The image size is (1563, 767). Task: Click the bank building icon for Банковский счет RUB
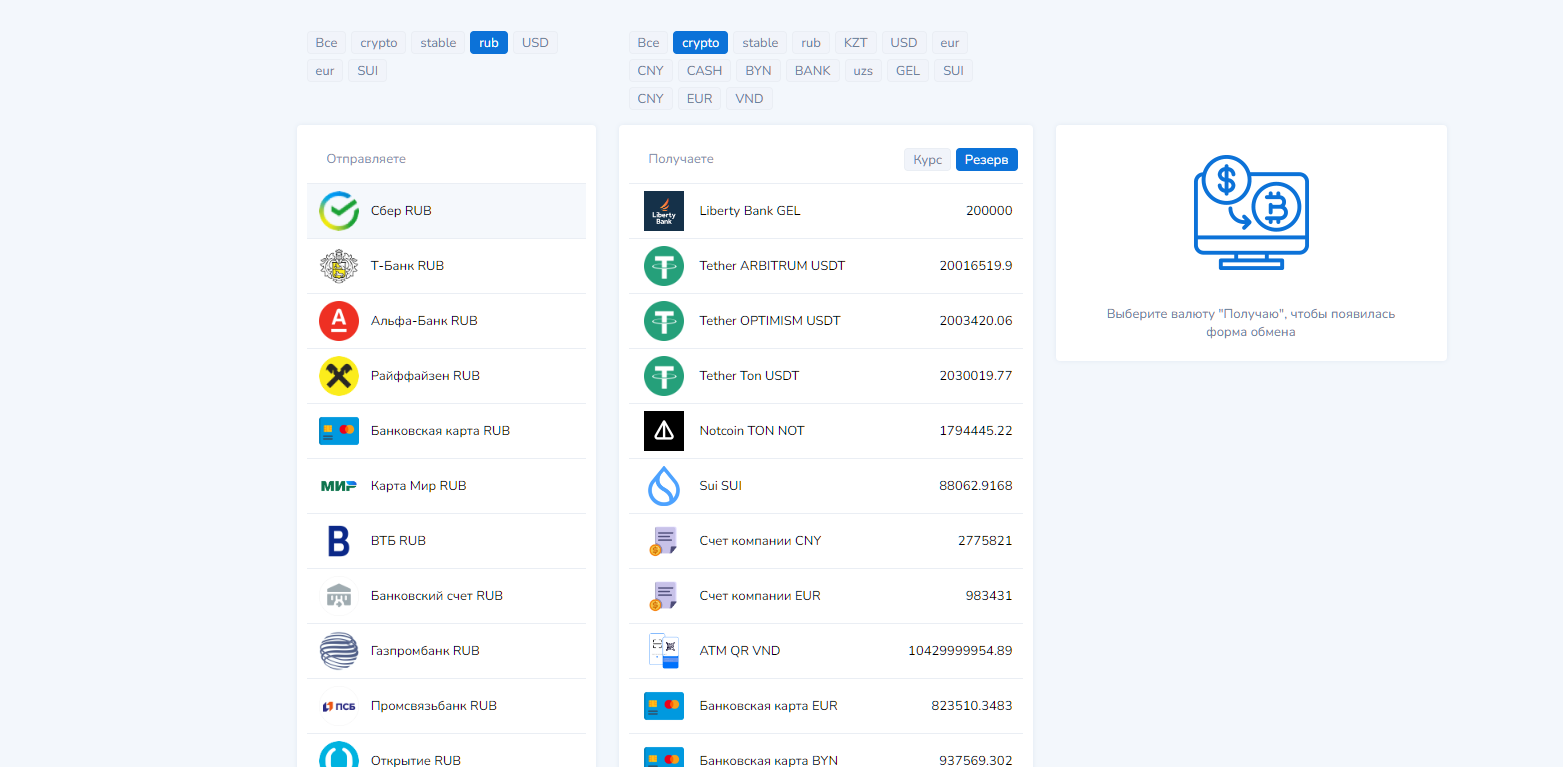pyautogui.click(x=339, y=596)
